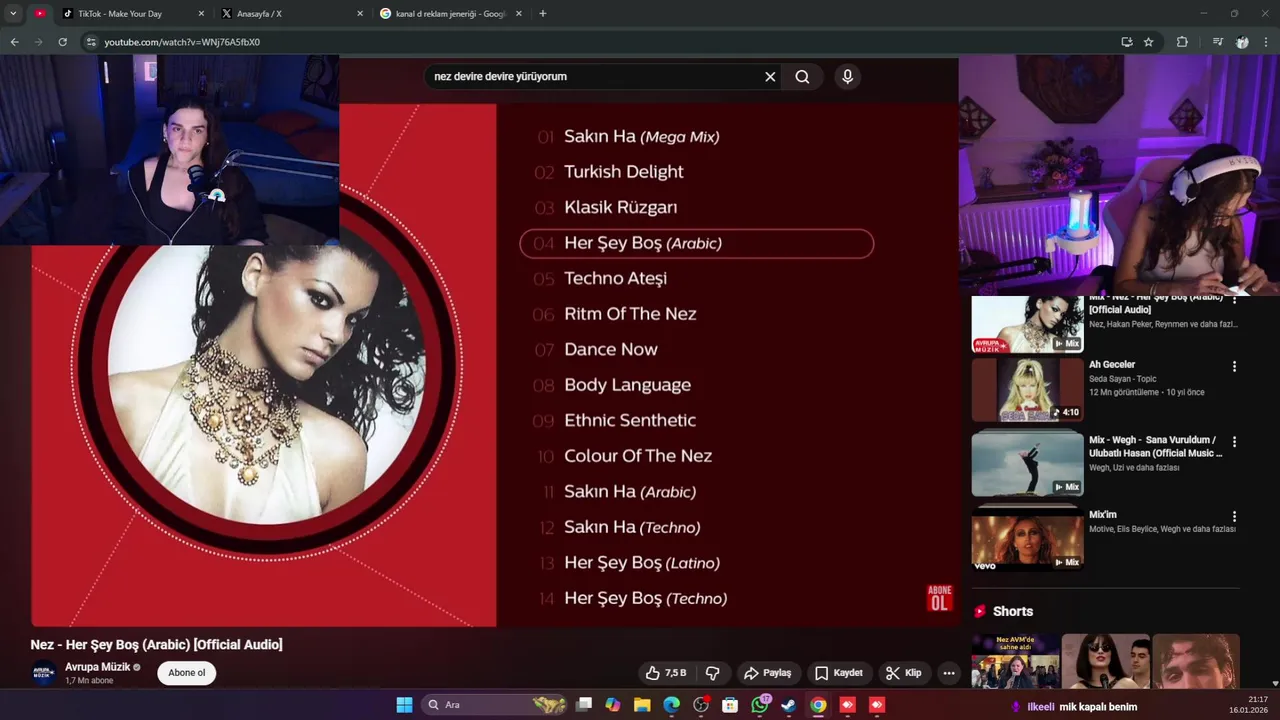The height and width of the screenshot is (720, 1280).
Task: Clear the YouTube search query with X
Action: [770, 77]
